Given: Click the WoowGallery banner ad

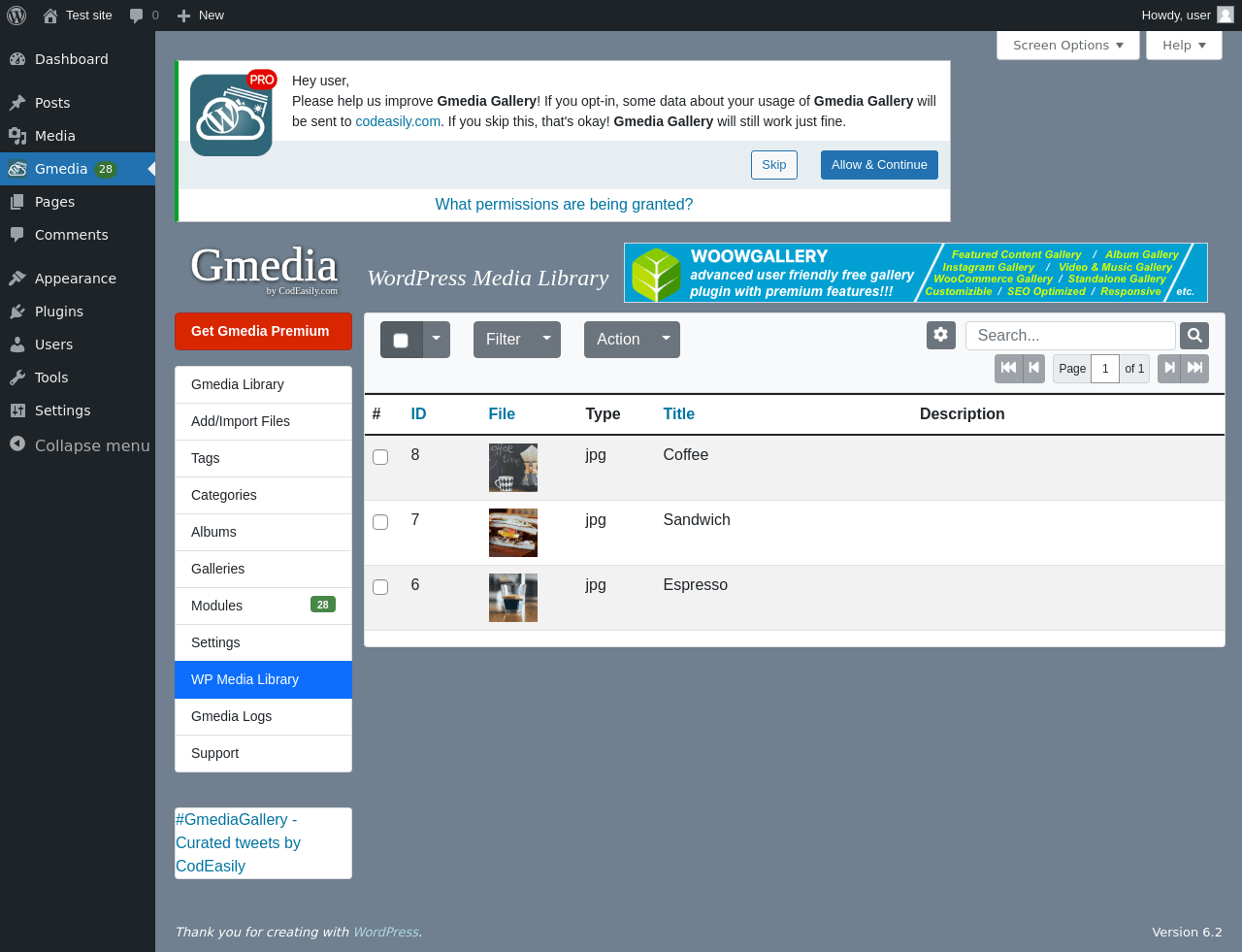Looking at the screenshot, I should coord(916,273).
